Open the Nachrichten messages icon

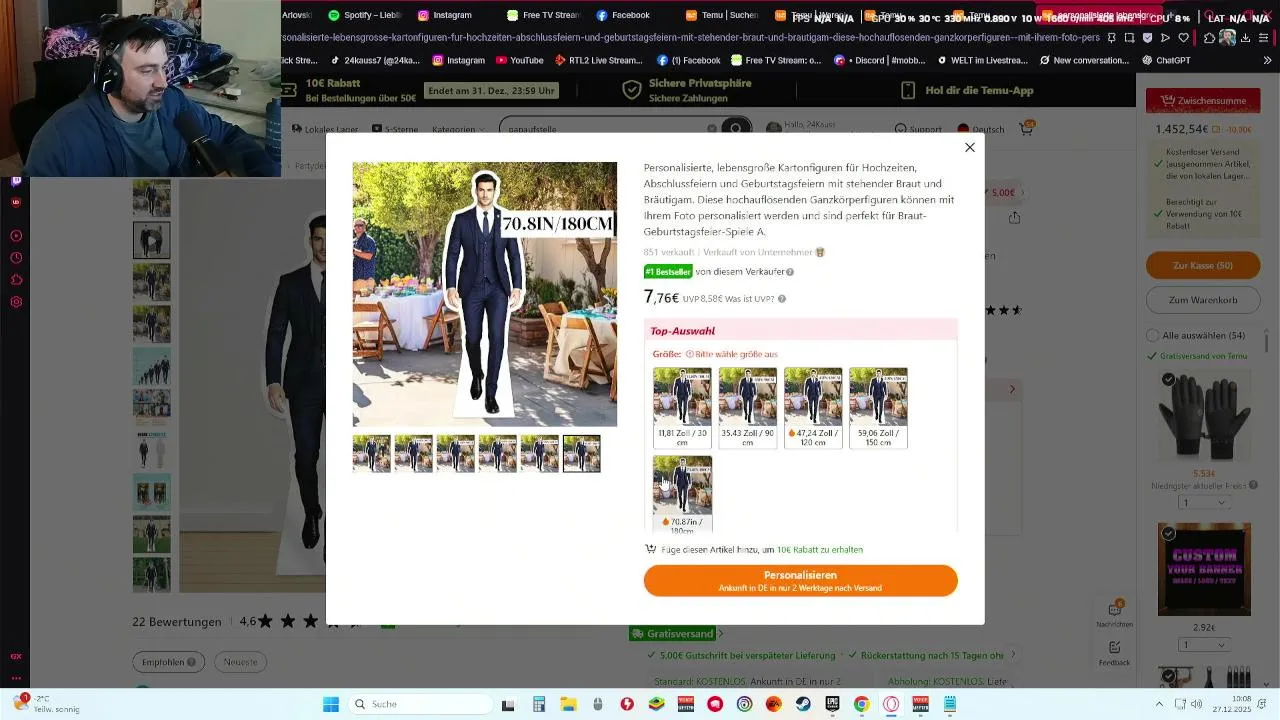pos(1114,612)
